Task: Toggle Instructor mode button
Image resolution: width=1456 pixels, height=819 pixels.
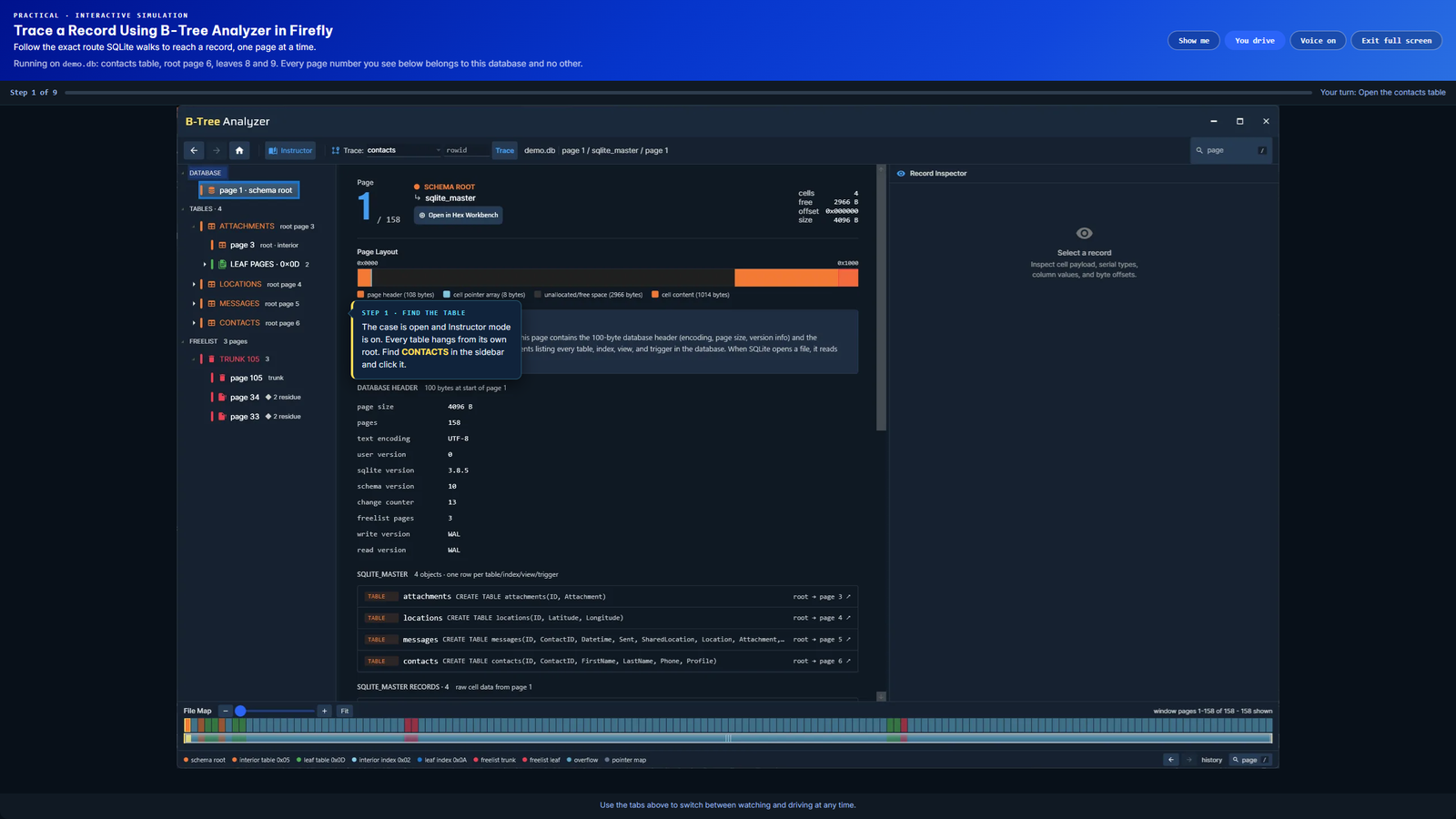Action: (290, 150)
